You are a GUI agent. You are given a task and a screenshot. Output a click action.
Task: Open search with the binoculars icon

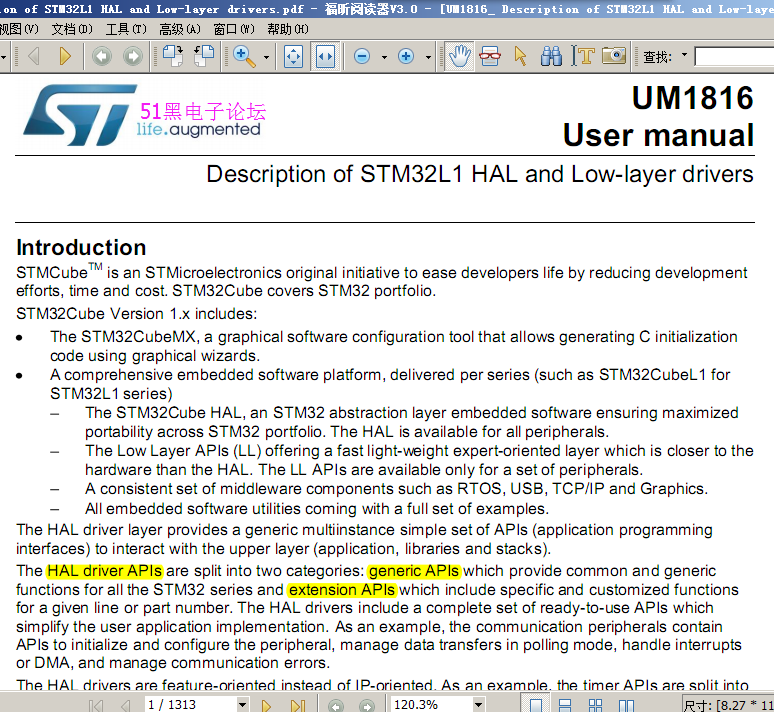point(551,56)
